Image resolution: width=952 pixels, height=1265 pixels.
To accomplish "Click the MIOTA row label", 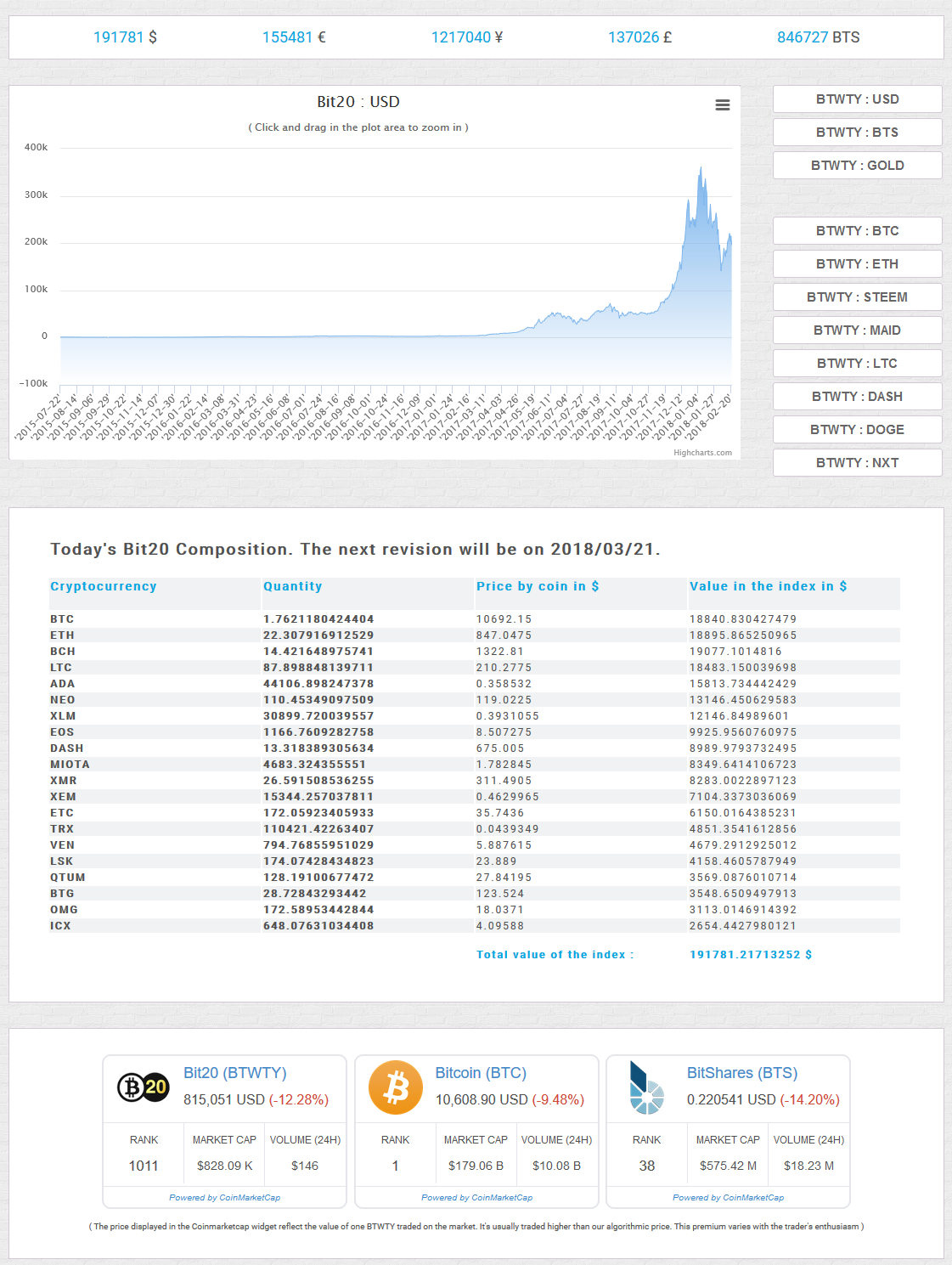I will (70, 765).
